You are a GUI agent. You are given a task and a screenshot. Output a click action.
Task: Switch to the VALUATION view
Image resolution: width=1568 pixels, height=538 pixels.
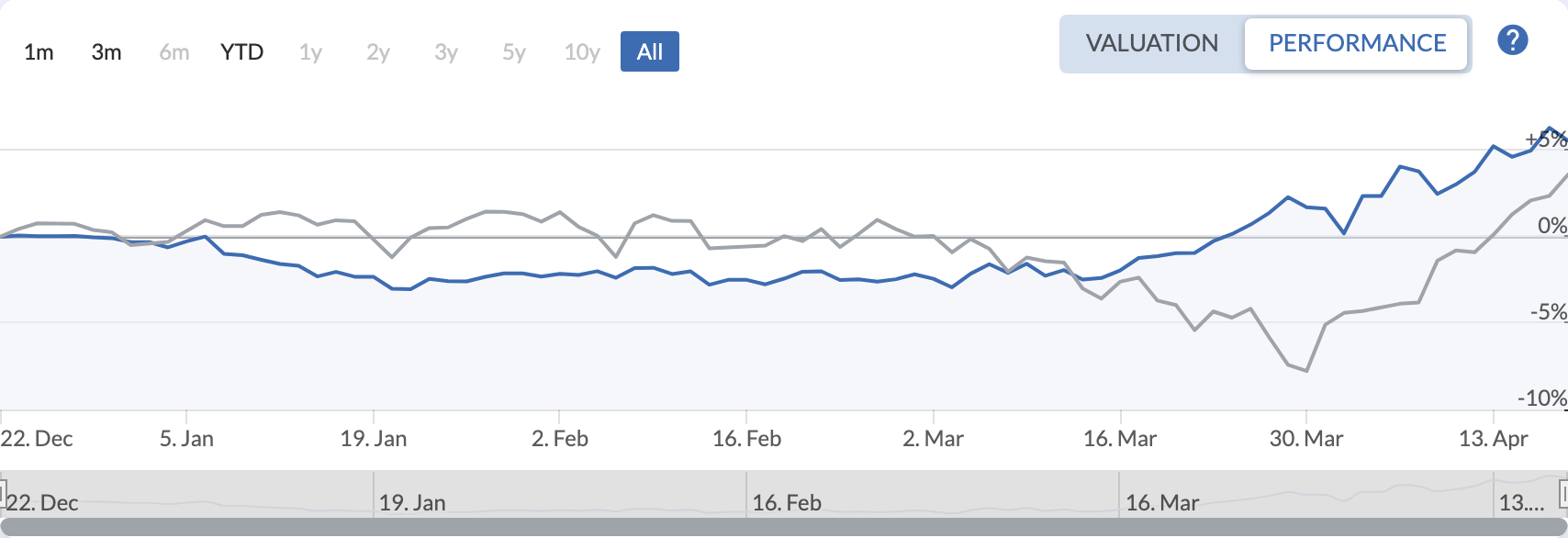pos(1151,43)
